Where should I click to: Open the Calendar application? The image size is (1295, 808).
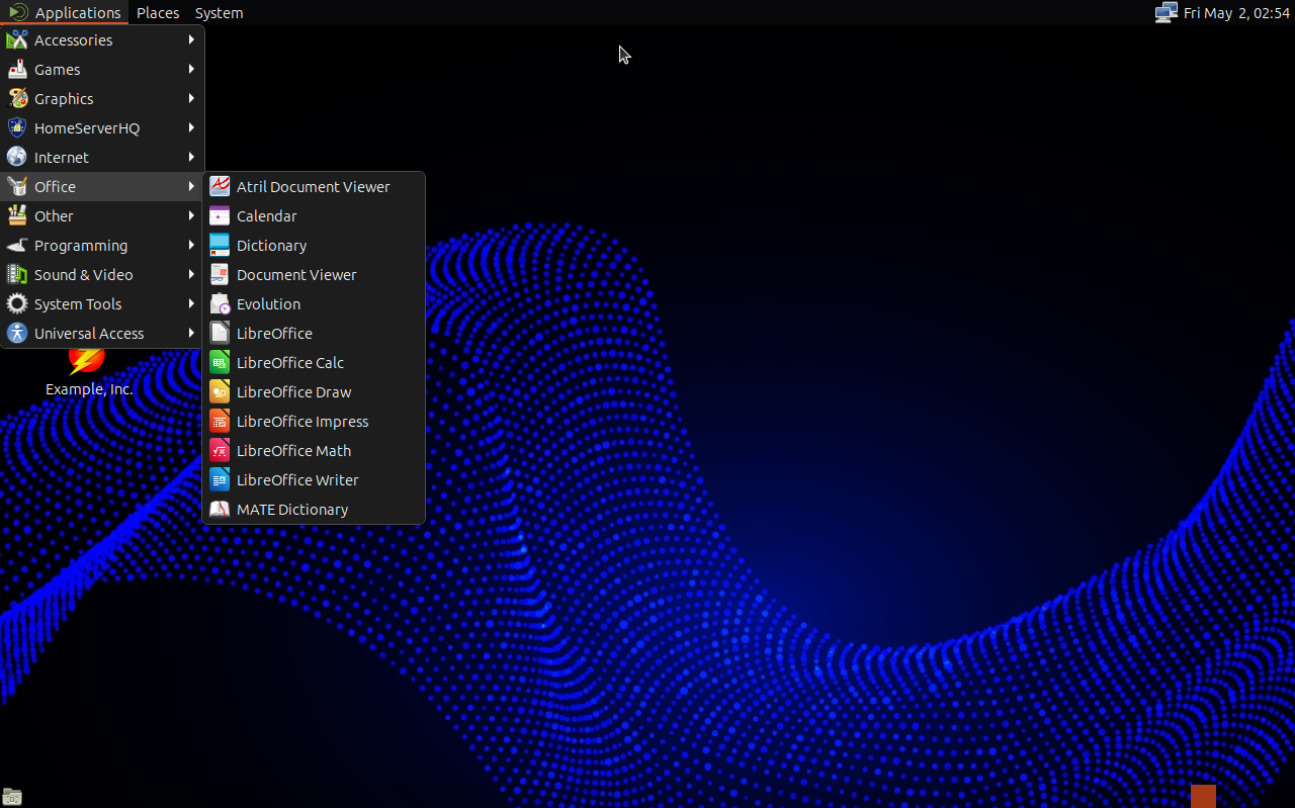click(x=266, y=216)
